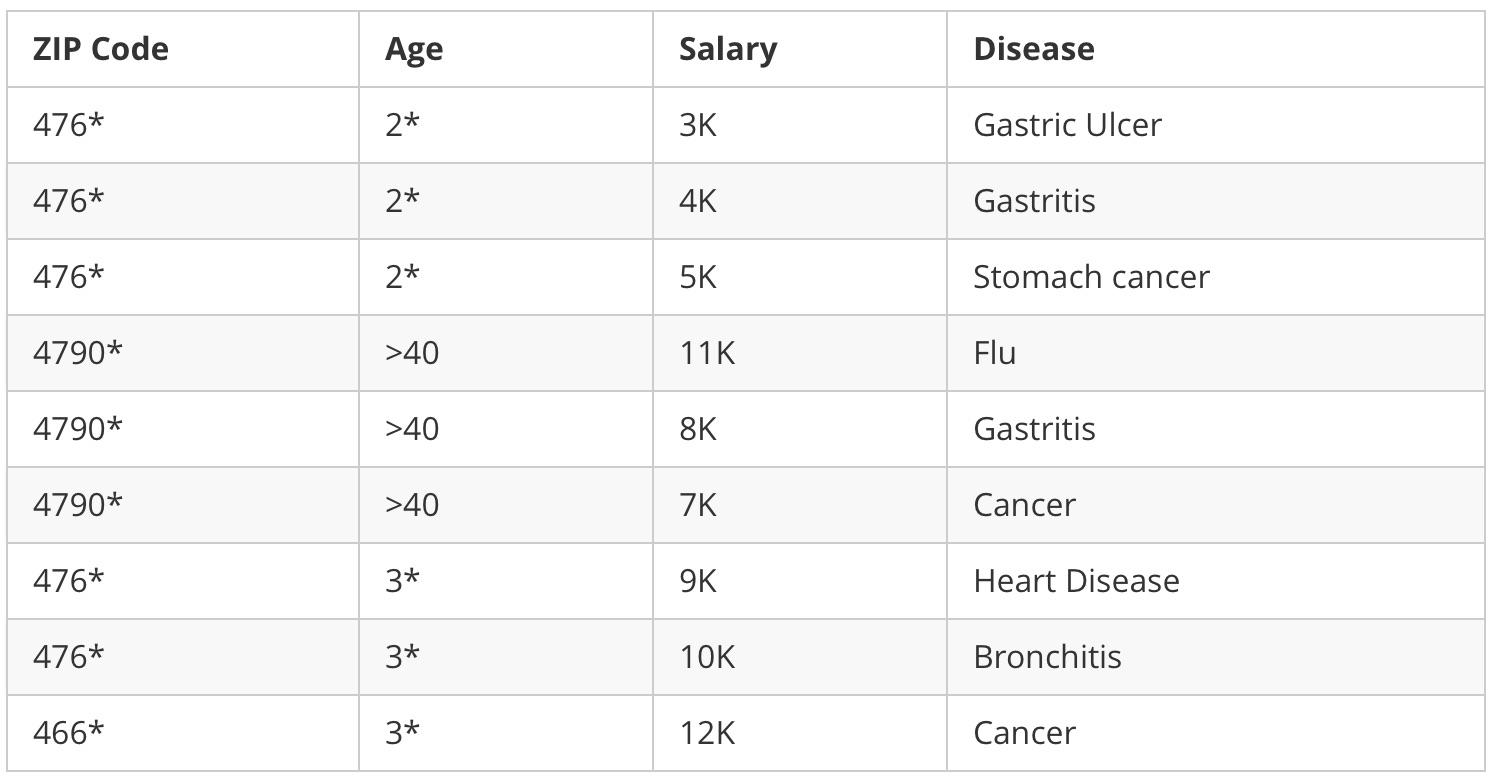Select the 3K salary cell
Screen dimensions: 1496x778
(x=698, y=125)
